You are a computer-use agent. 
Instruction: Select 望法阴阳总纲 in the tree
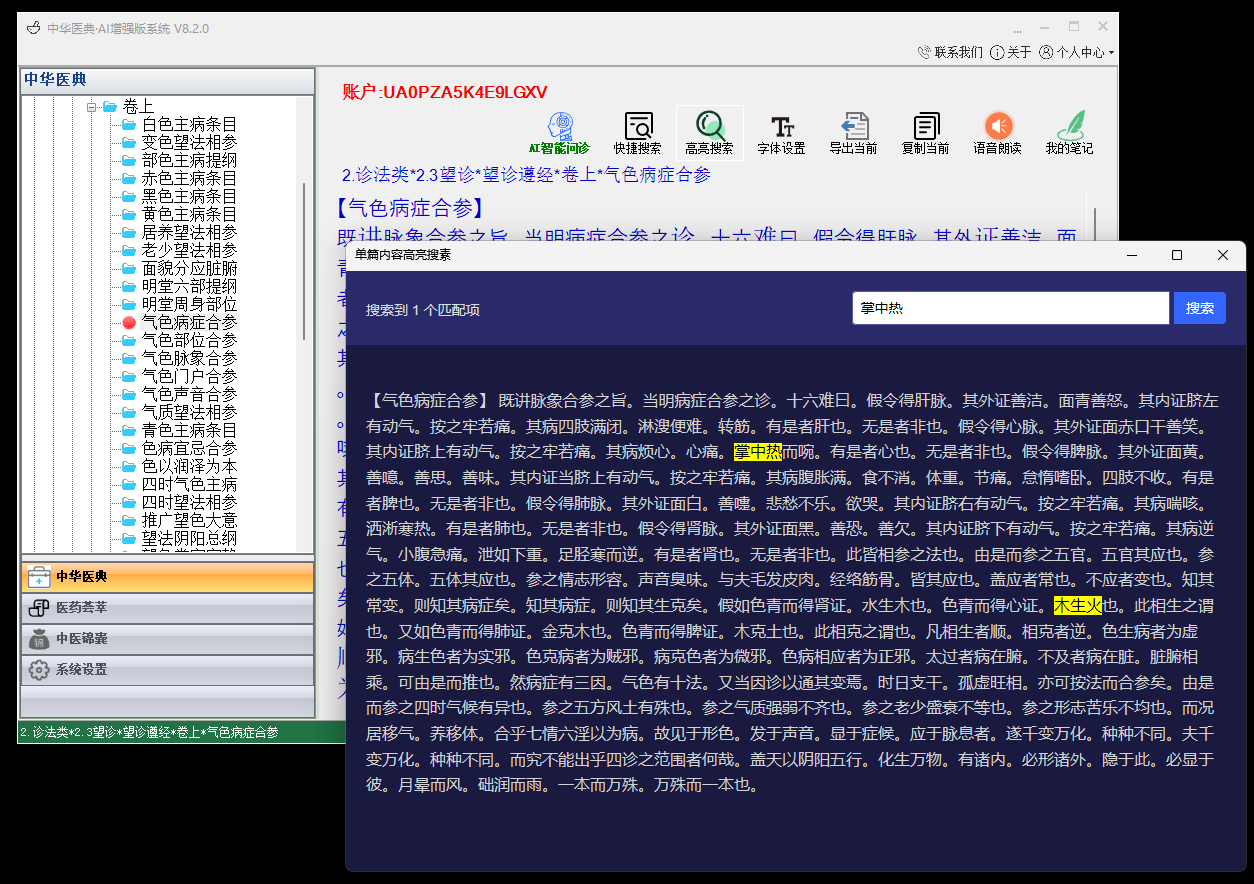point(189,538)
